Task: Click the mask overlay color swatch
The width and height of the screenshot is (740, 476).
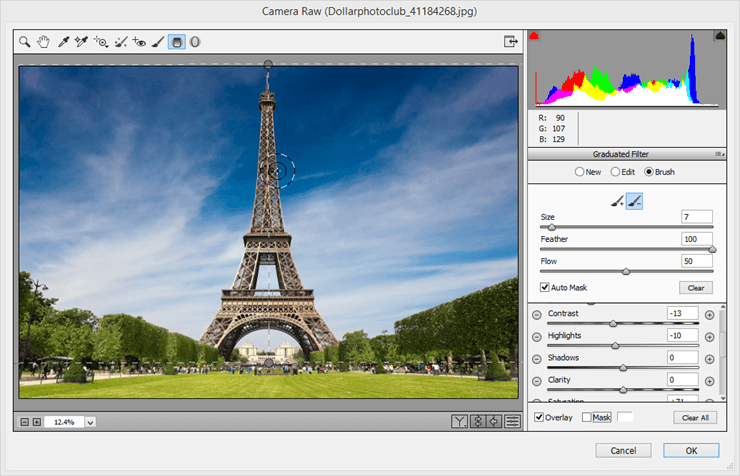Action: [624, 417]
